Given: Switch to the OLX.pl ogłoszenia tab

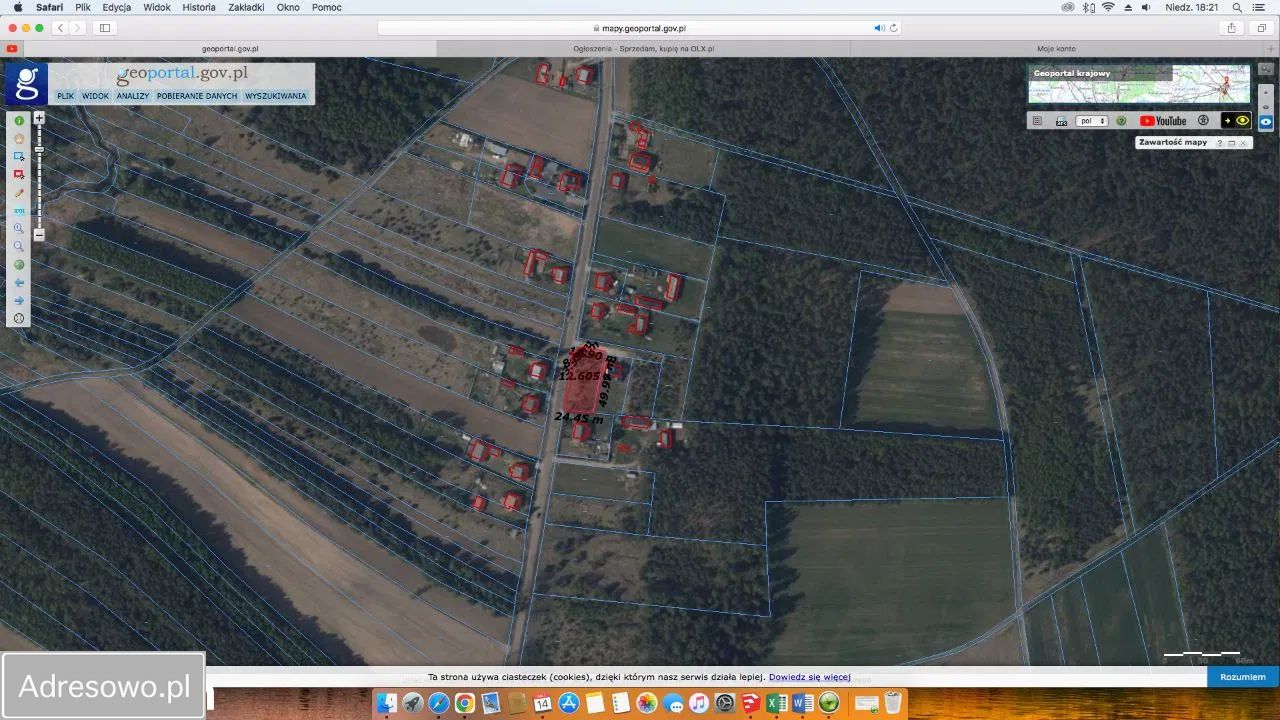Looking at the screenshot, I should (x=643, y=48).
